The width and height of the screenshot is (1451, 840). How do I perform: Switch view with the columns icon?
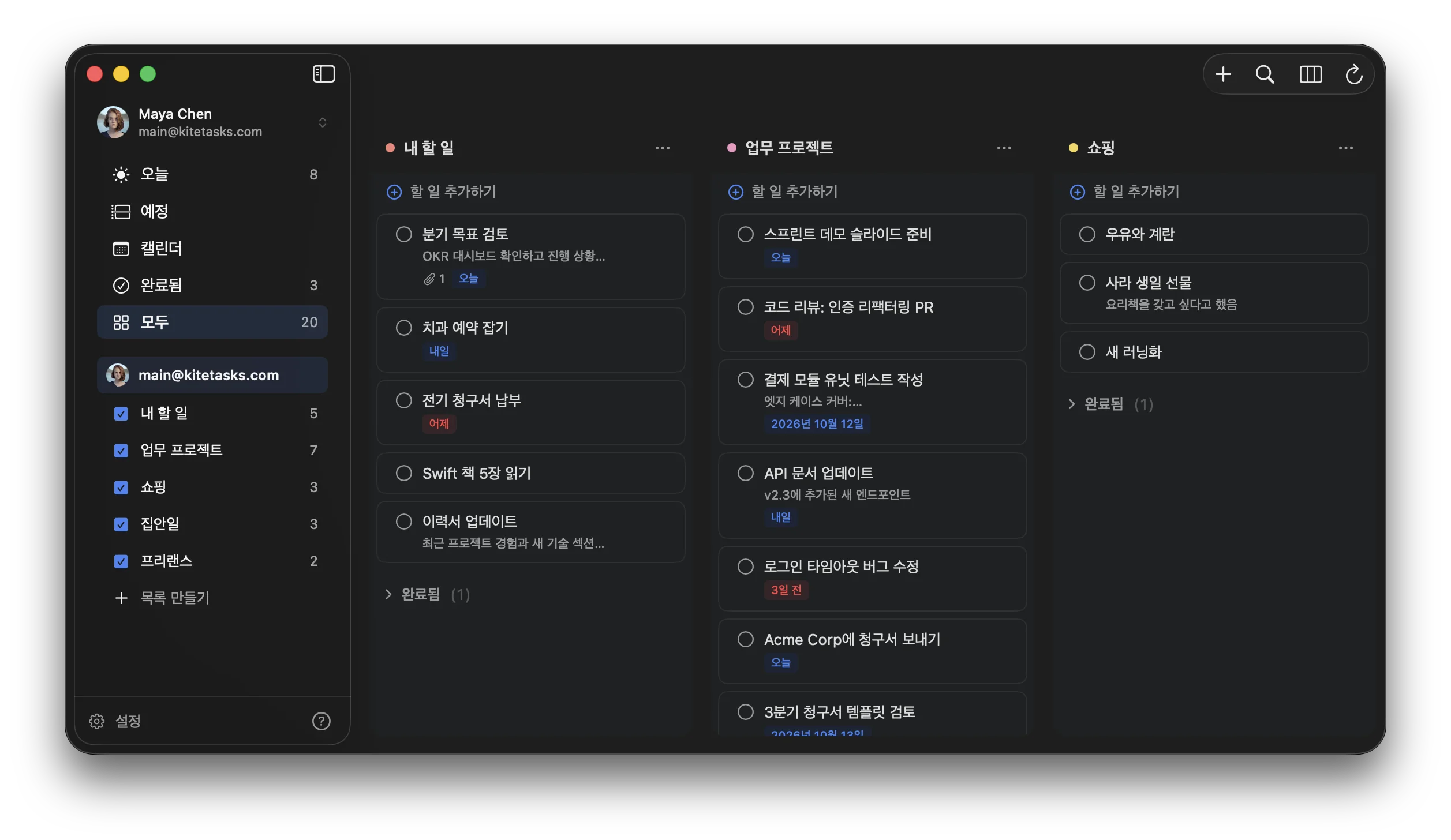tap(1310, 74)
